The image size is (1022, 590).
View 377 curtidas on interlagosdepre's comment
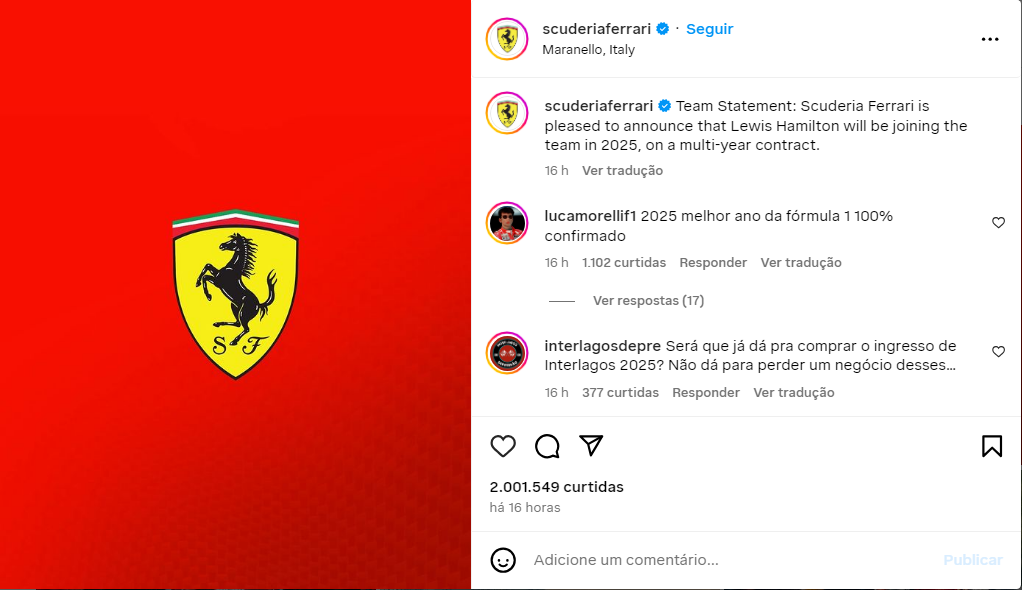620,392
